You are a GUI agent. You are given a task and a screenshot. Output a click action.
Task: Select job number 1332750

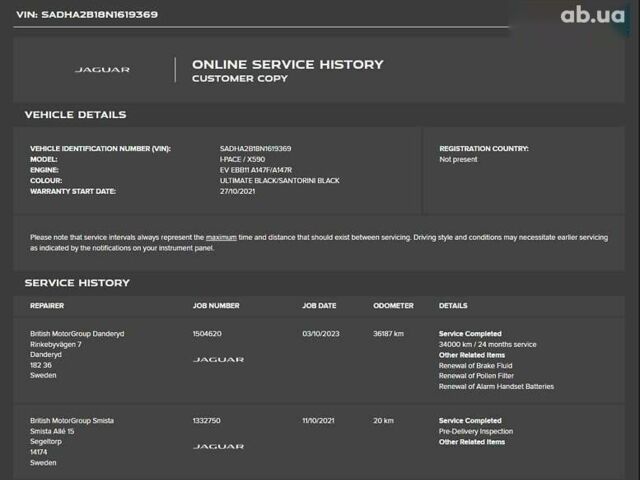(x=207, y=421)
